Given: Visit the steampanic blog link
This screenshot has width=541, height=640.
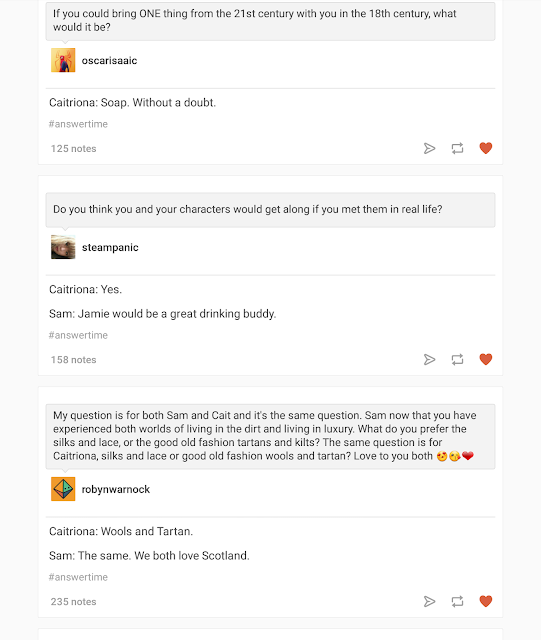Looking at the screenshot, I should click(110, 247).
